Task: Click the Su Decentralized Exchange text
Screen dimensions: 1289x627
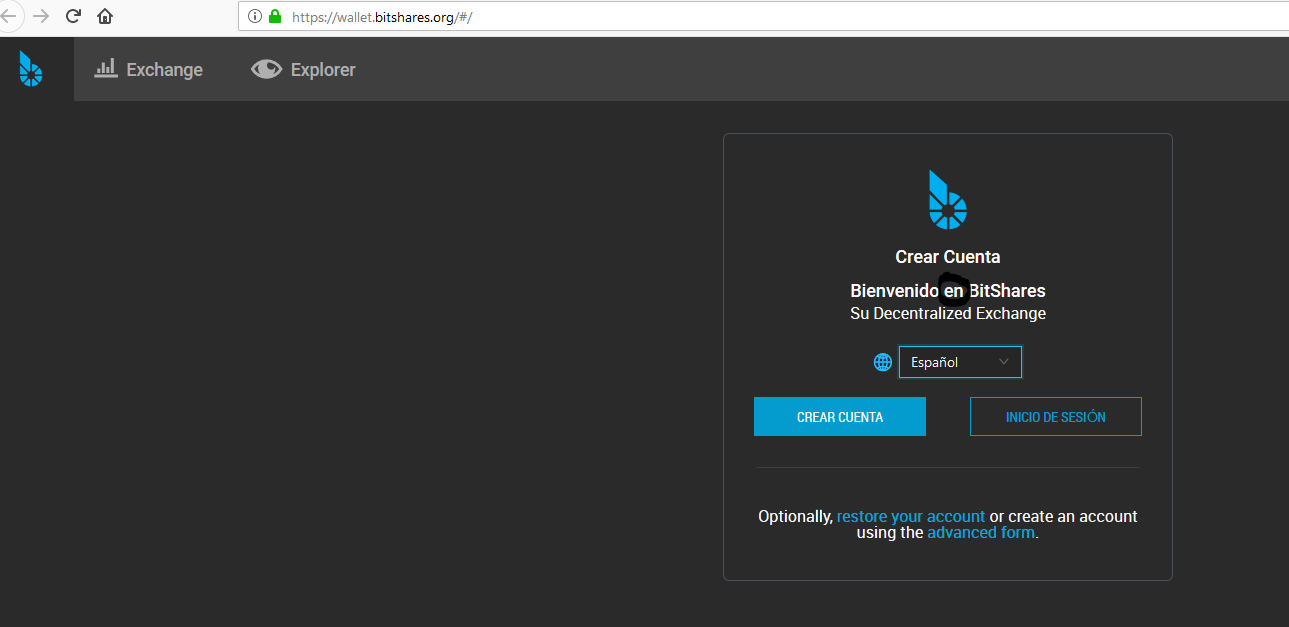Action: [x=948, y=313]
